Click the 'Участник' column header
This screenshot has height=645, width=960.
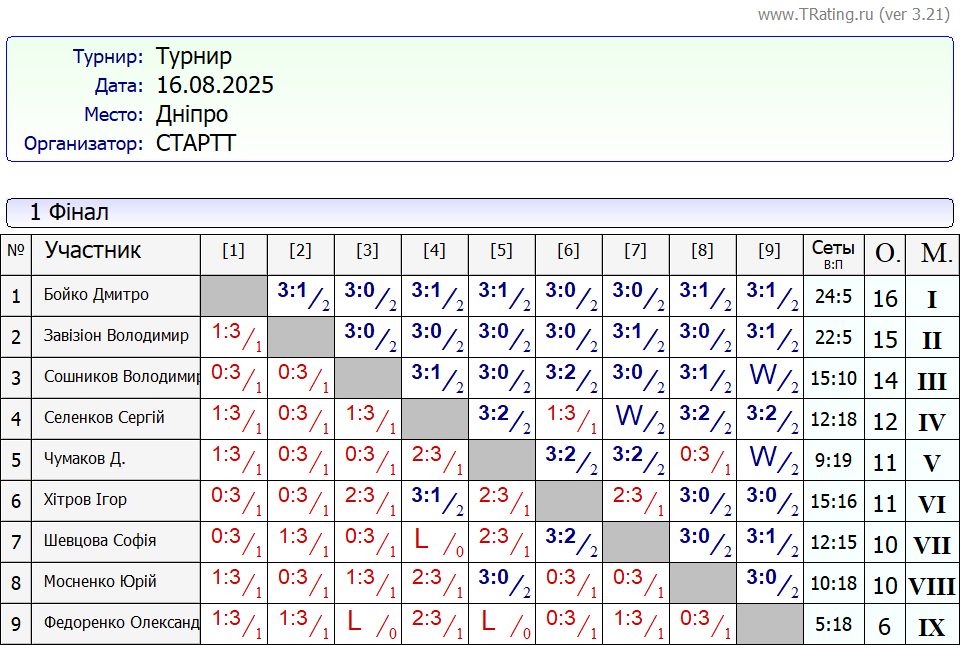pos(93,251)
